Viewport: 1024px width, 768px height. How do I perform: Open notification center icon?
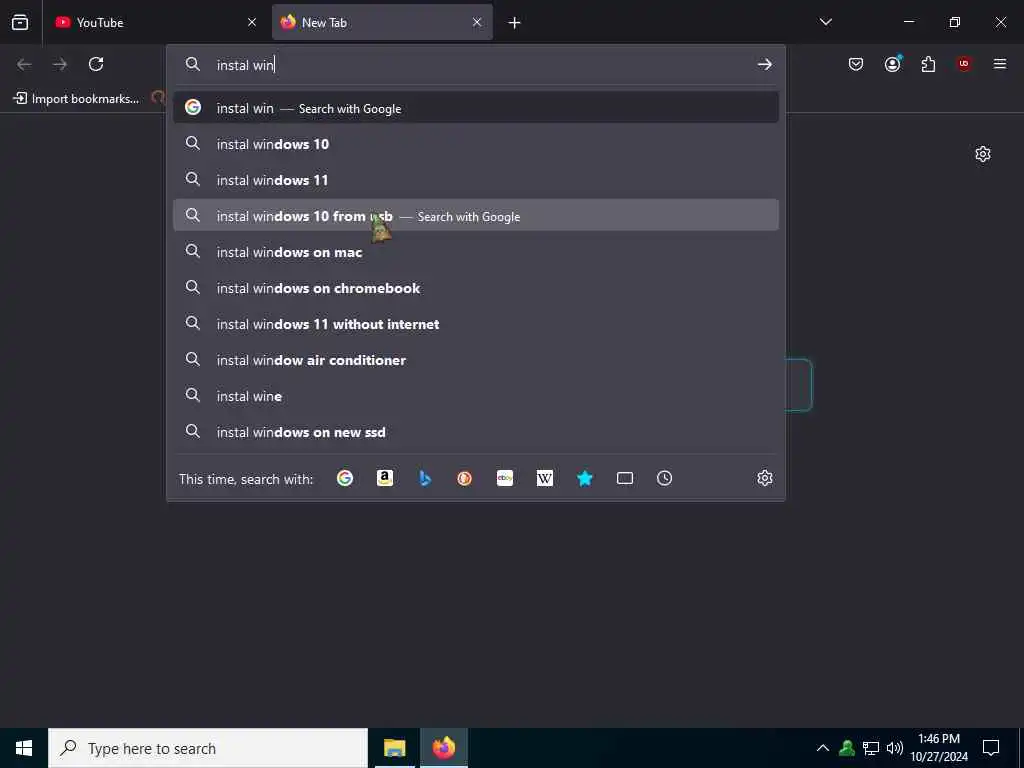pyautogui.click(x=991, y=748)
